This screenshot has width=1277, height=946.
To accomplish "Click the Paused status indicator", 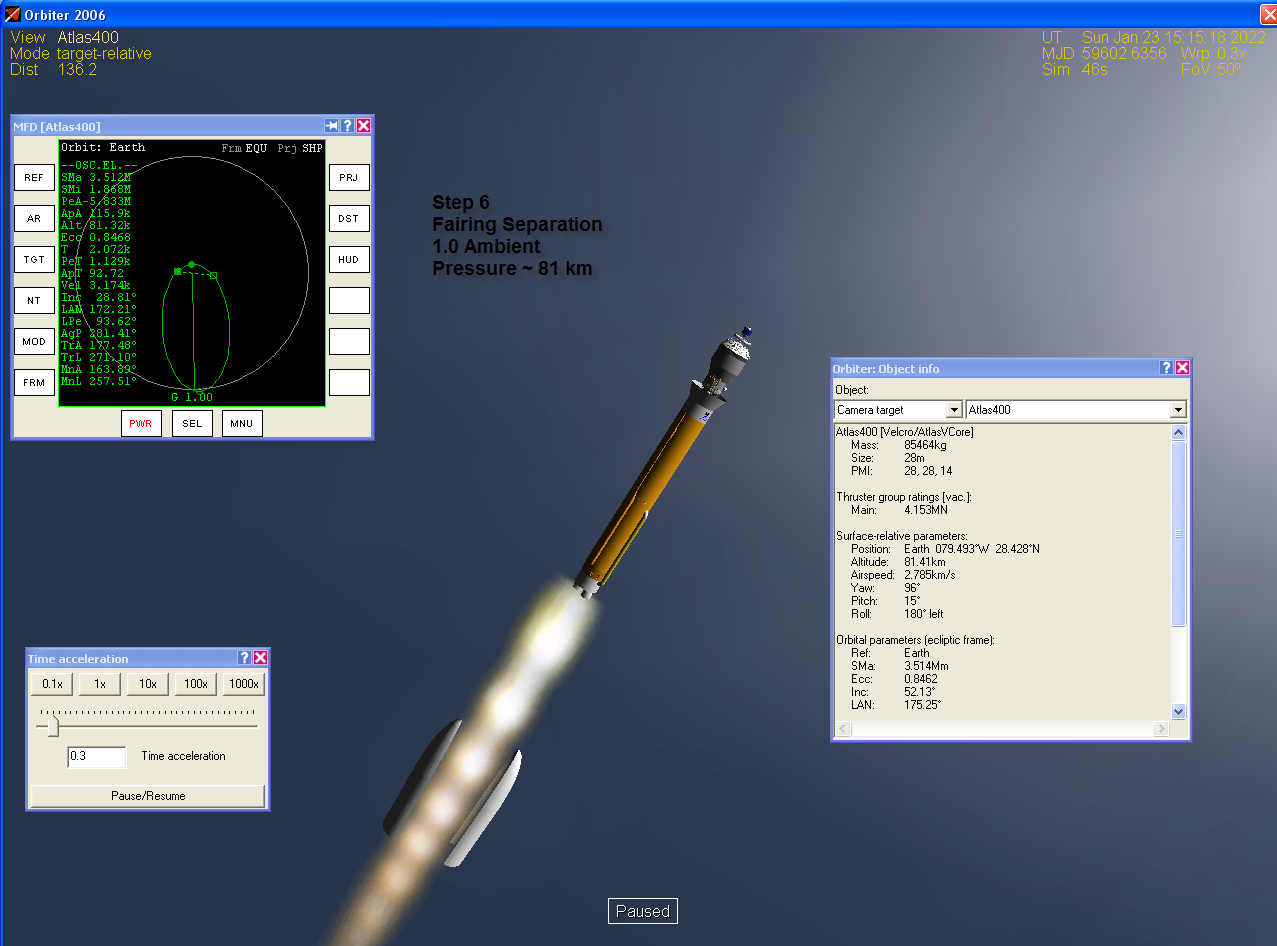I will pyautogui.click(x=643, y=911).
